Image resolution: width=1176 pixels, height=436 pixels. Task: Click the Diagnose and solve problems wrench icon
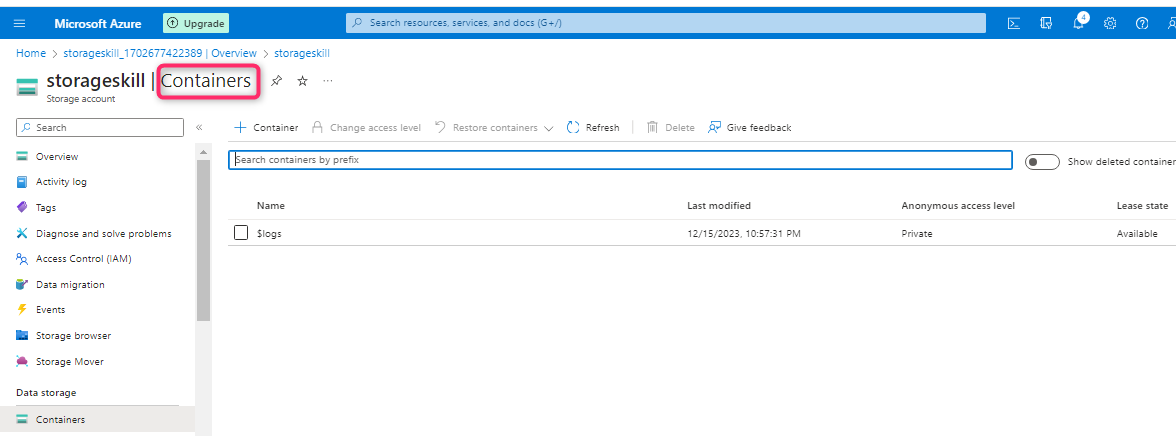22,233
